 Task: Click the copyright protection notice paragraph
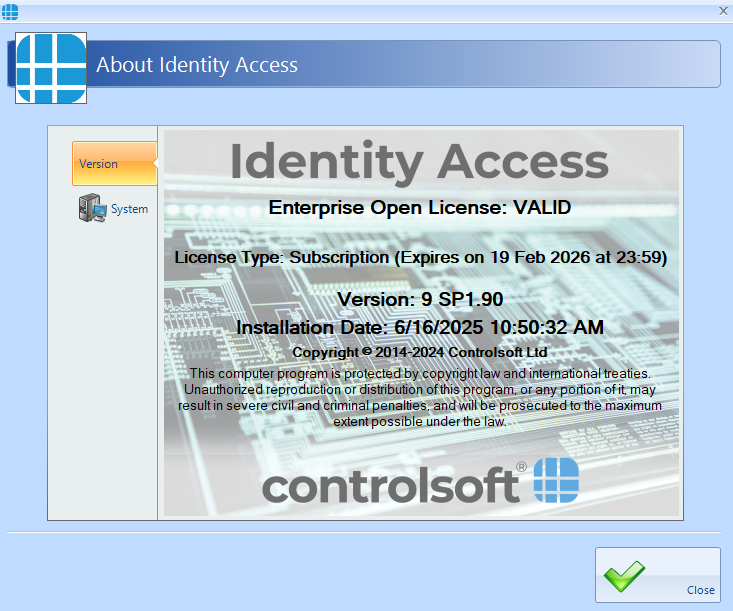pyautogui.click(x=420, y=397)
